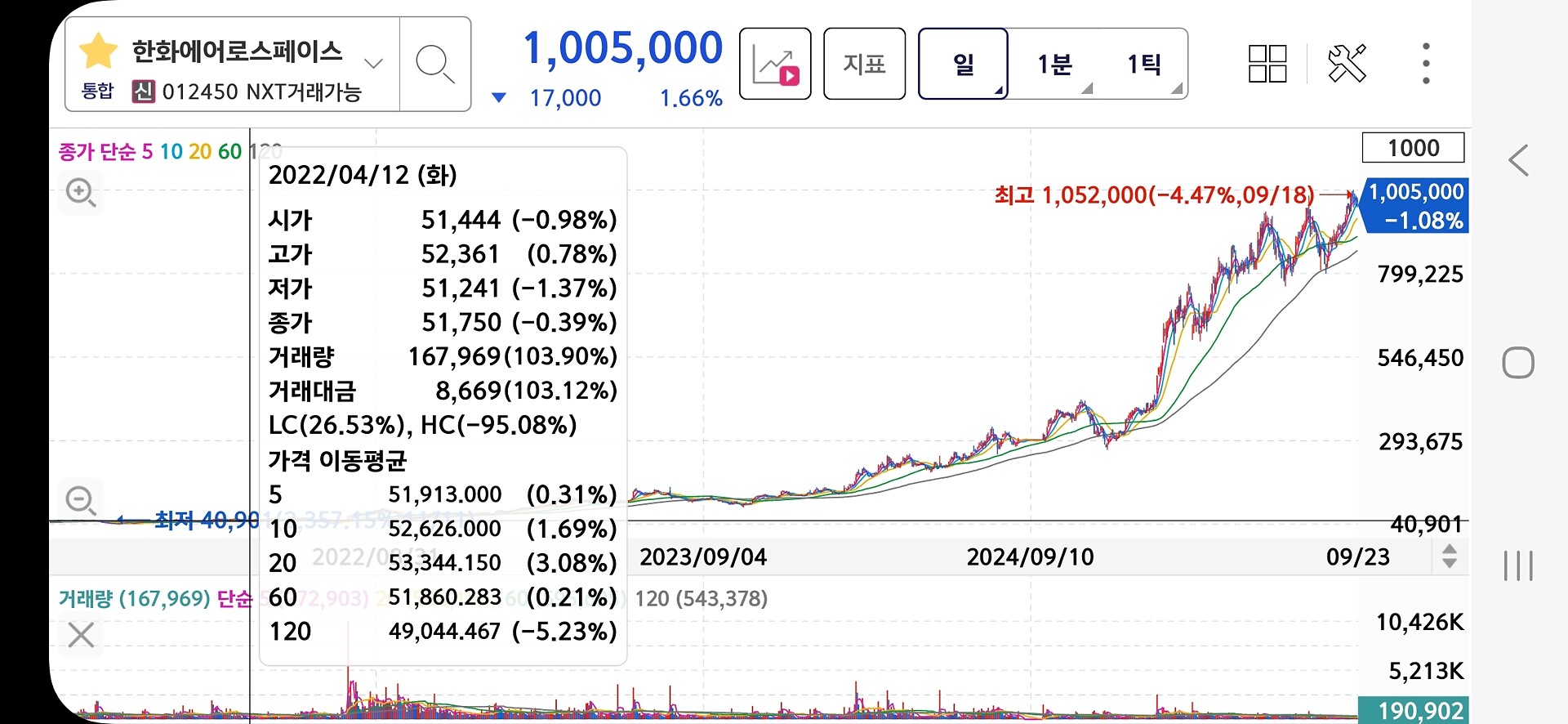Zoom in the chart with the plus magnifier
This screenshot has width=1568, height=724.
80,193
